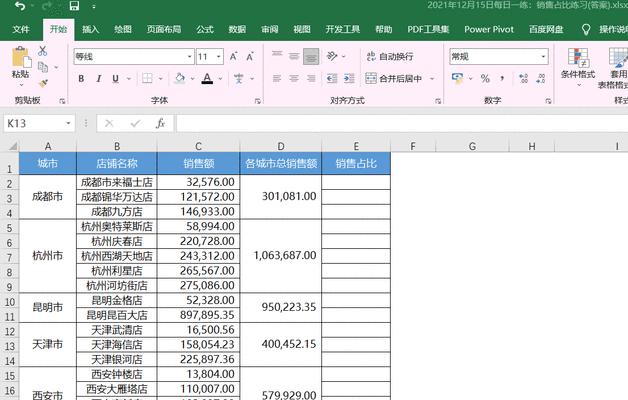Open font color dropdown arrow
The height and width of the screenshot is (400, 628).
221,78
